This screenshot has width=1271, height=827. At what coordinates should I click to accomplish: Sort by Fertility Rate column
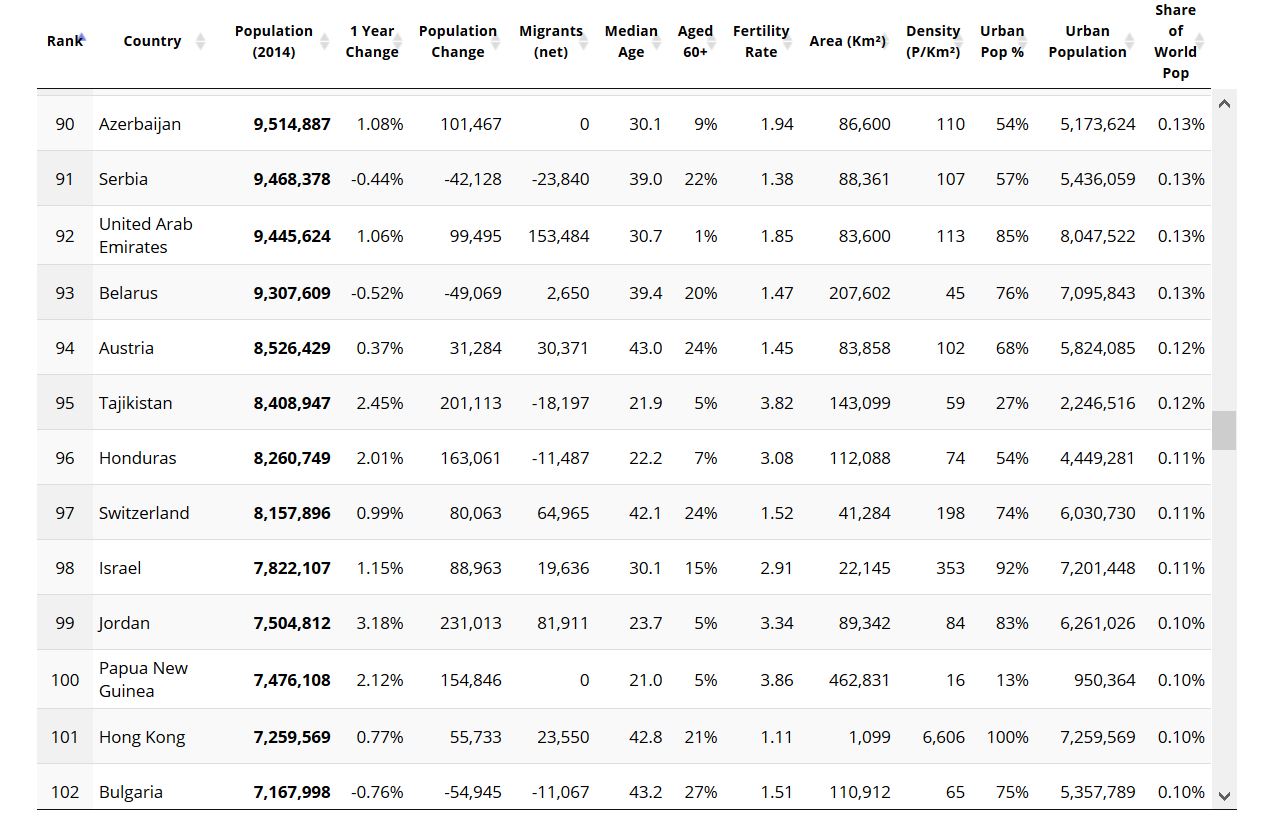pyautogui.click(x=761, y=41)
